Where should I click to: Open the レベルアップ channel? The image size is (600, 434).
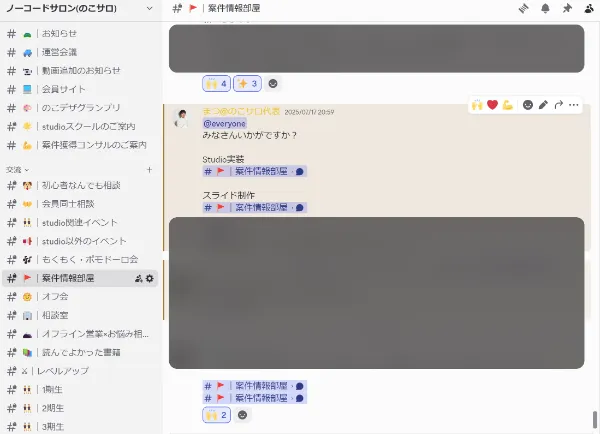point(80,371)
